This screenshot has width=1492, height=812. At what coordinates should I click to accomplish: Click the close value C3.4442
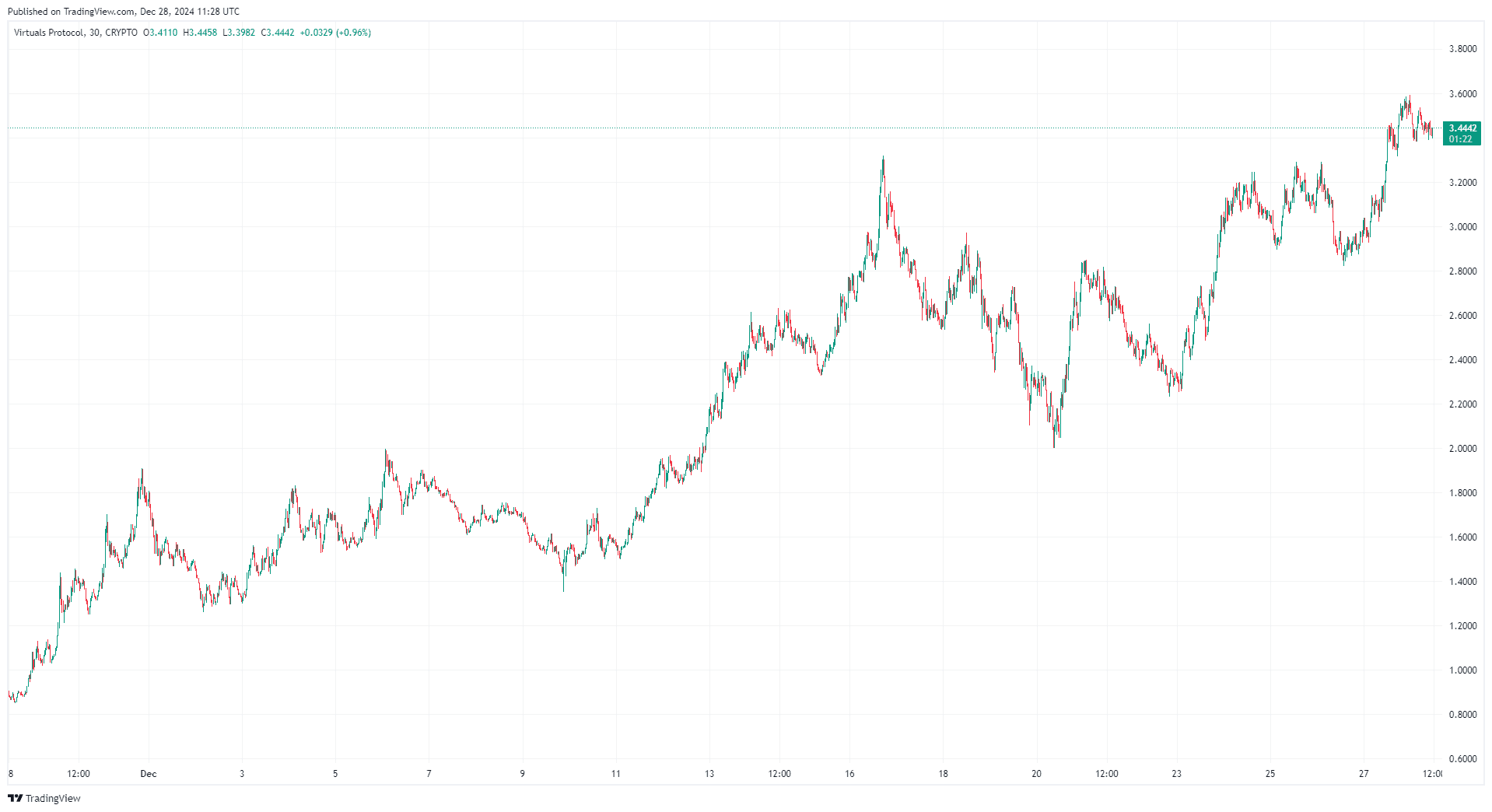[x=278, y=33]
